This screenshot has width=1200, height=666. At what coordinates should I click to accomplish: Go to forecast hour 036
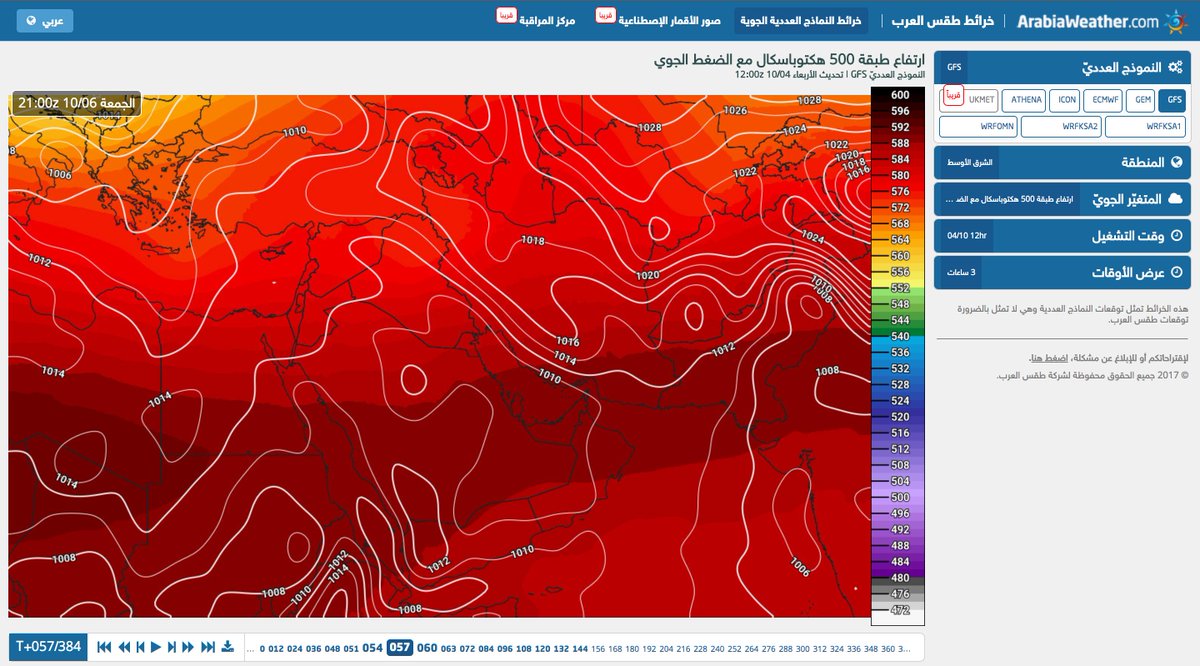[314, 648]
